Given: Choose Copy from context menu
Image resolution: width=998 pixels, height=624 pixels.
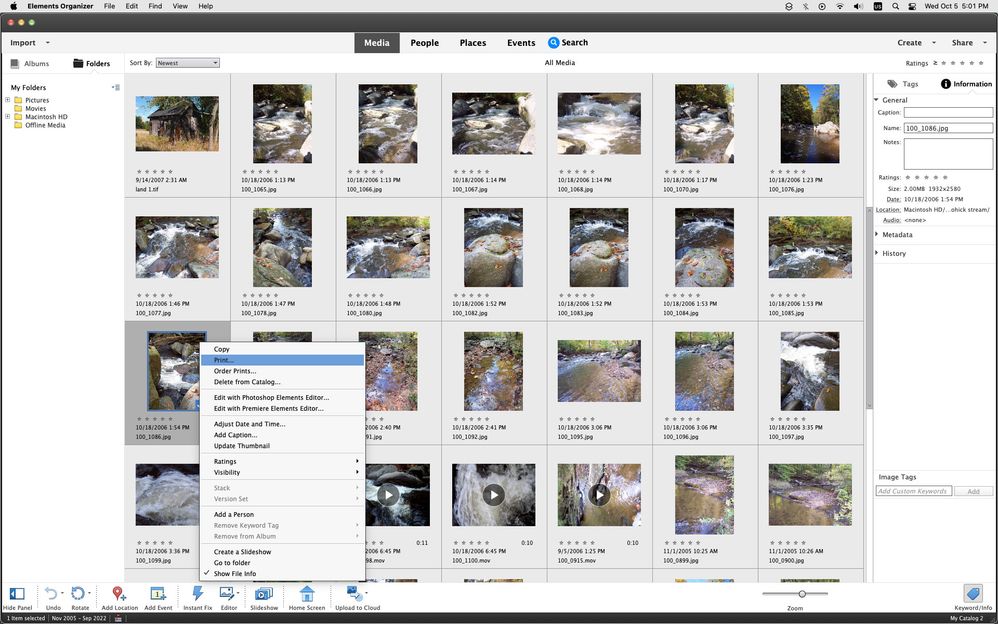Looking at the screenshot, I should tap(283, 350).
